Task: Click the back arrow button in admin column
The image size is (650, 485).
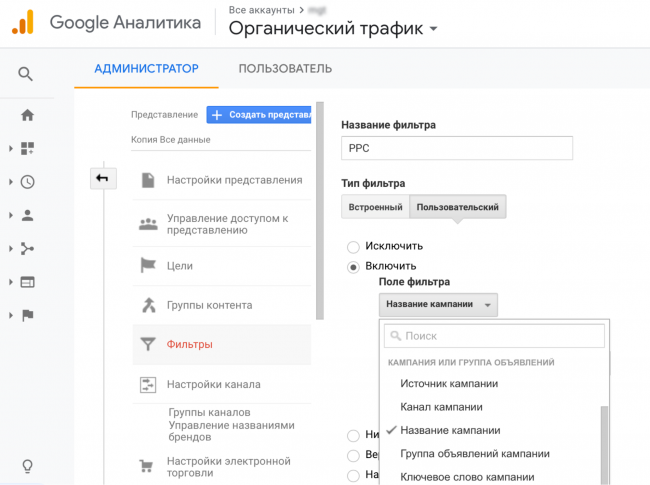Action: point(102,178)
